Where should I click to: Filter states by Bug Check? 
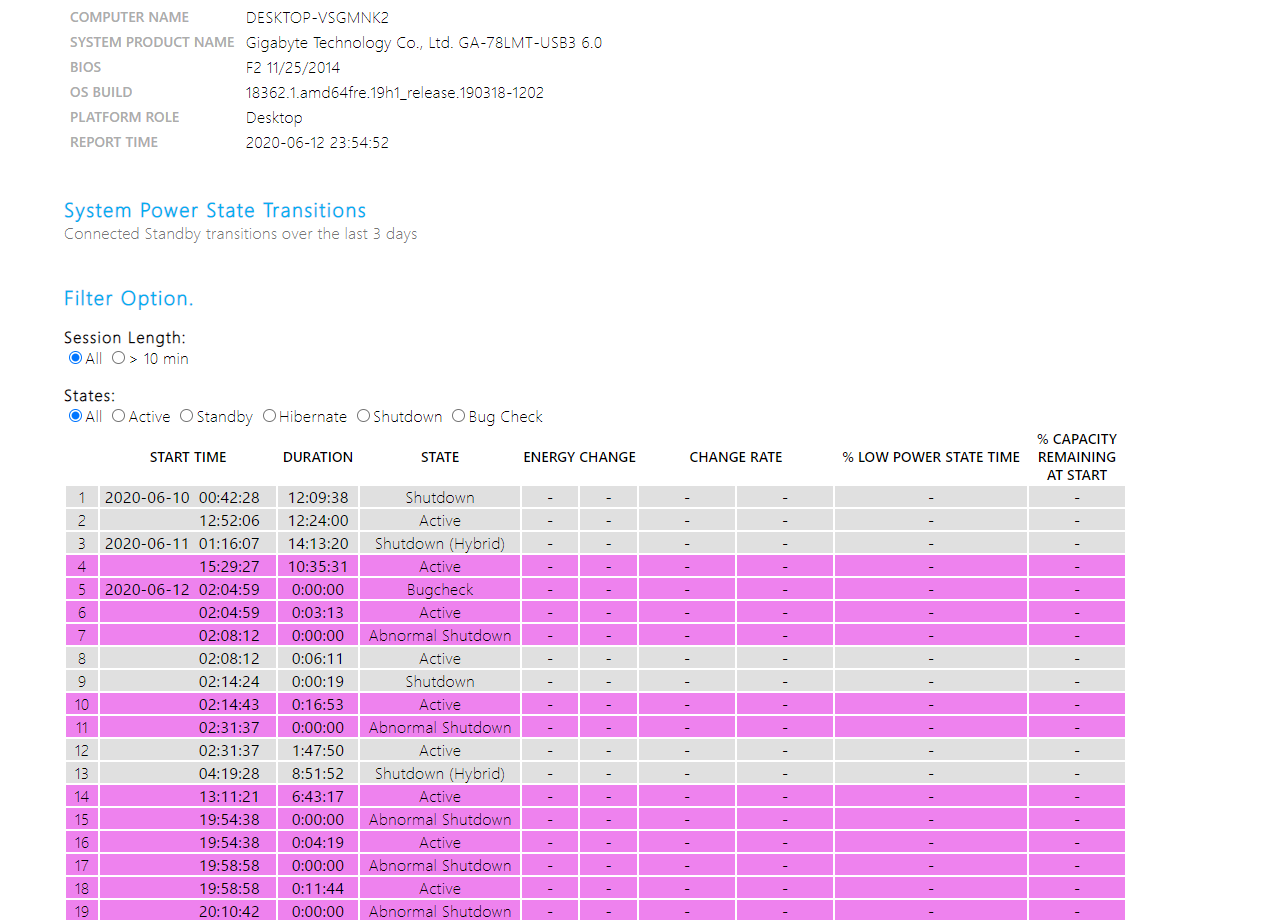coord(458,416)
